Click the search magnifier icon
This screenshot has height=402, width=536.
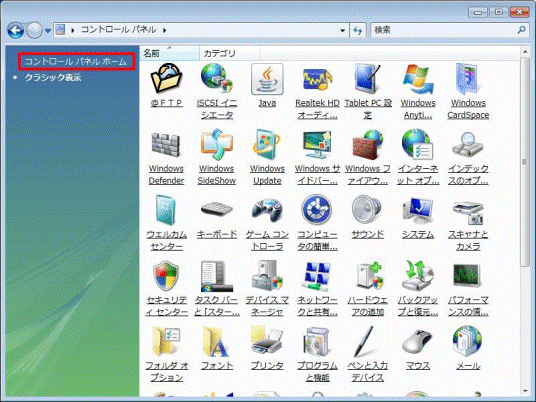pyautogui.click(x=521, y=30)
